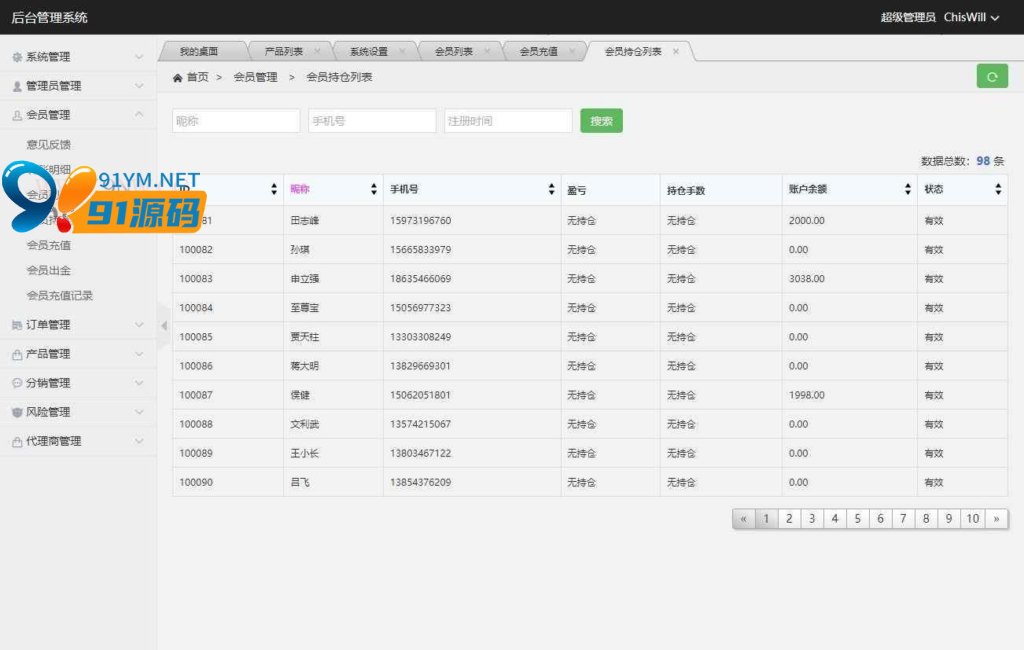
Task: Expand 订单管理 menu chevron
Action: (x=139, y=325)
